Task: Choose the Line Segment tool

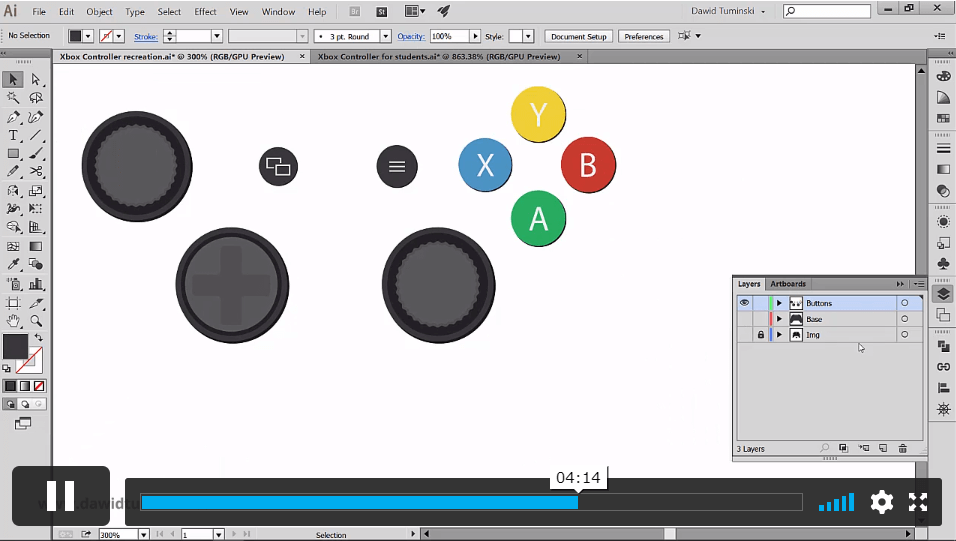Action: [x=35, y=135]
